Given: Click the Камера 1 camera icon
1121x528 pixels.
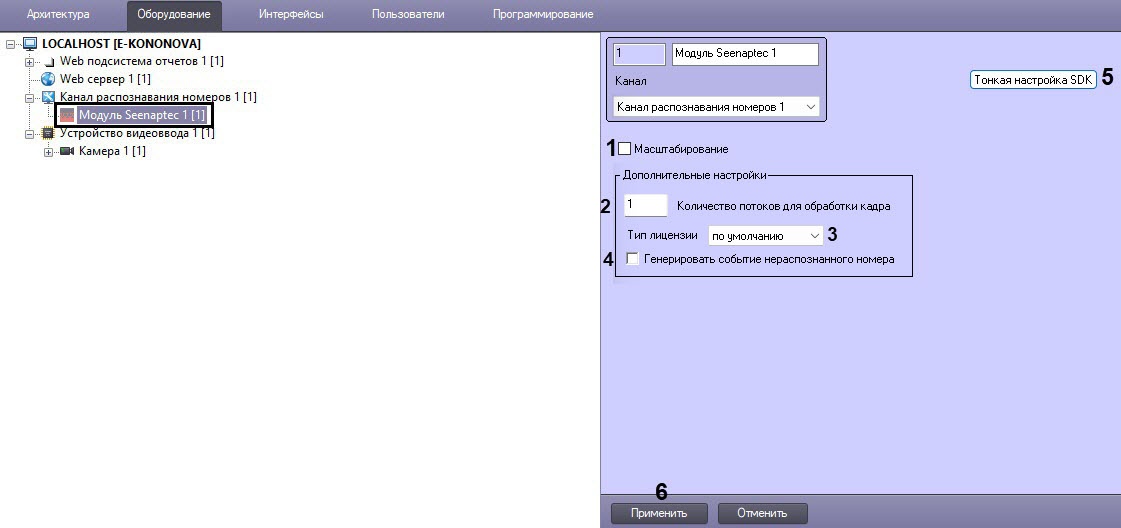Looking at the screenshot, I should click(x=67, y=151).
